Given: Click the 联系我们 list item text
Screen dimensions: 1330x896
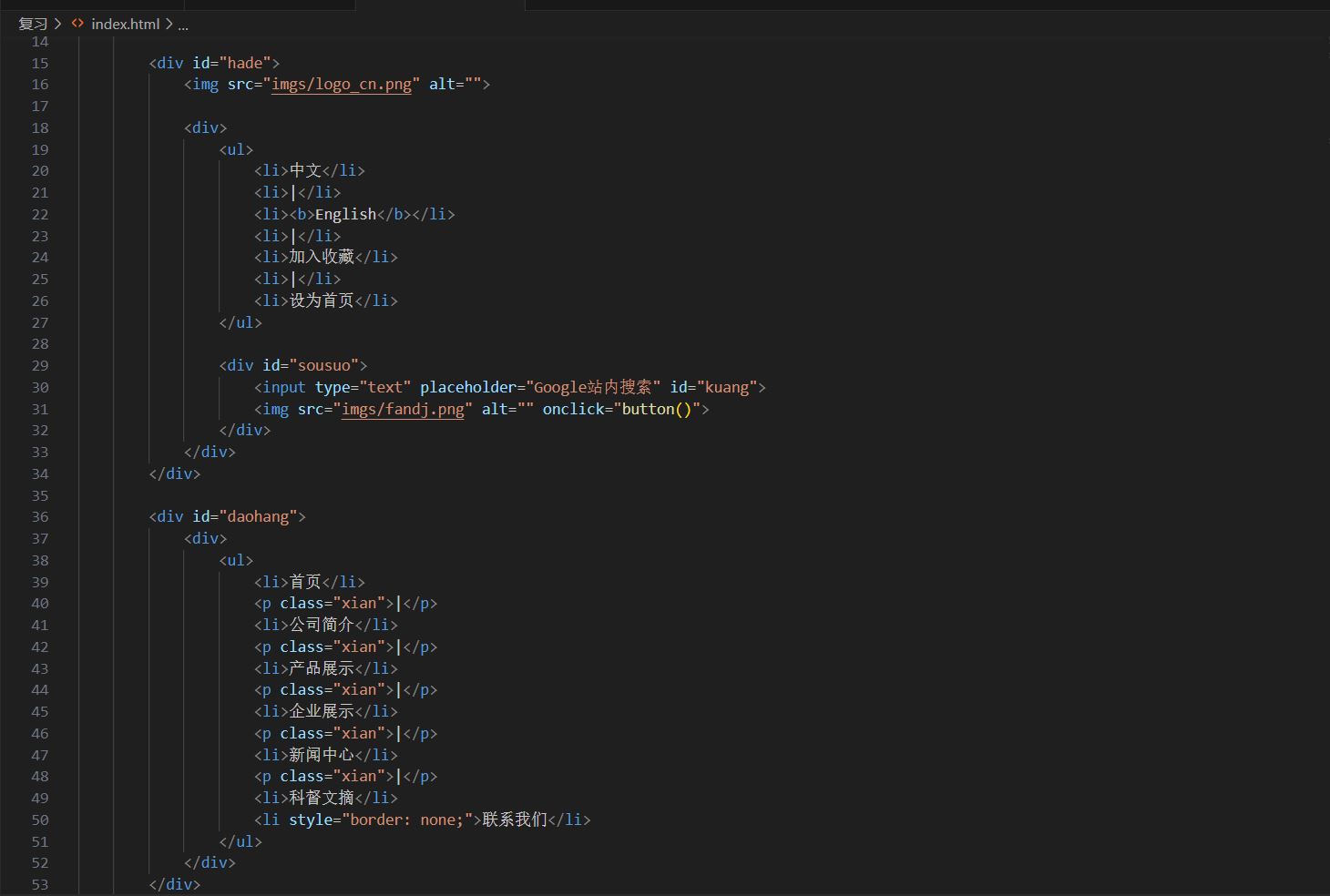Looking at the screenshot, I should (515, 820).
